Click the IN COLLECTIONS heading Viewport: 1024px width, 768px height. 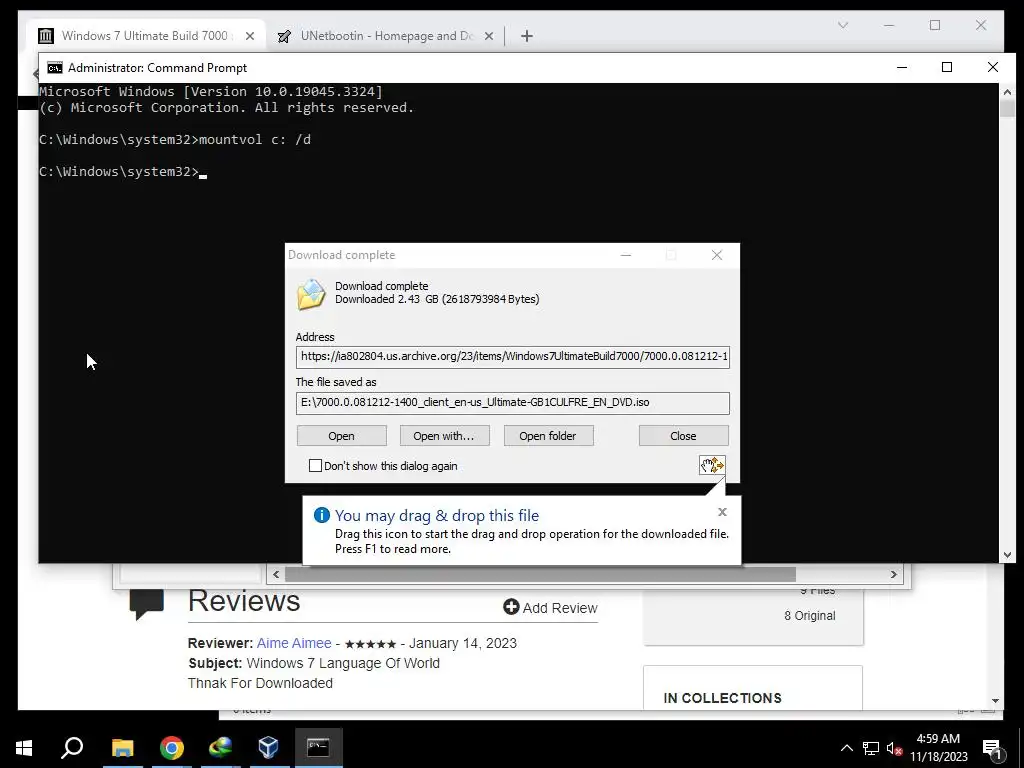click(x=722, y=698)
